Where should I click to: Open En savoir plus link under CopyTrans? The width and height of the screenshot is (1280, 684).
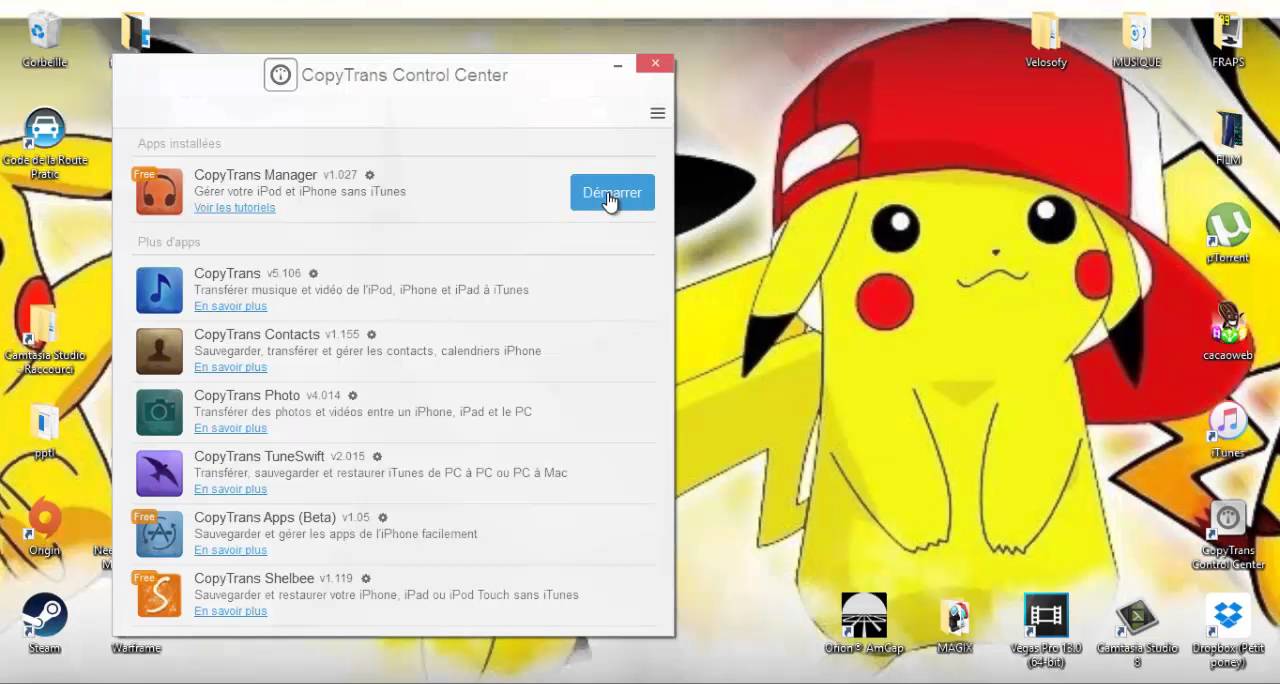(230, 306)
